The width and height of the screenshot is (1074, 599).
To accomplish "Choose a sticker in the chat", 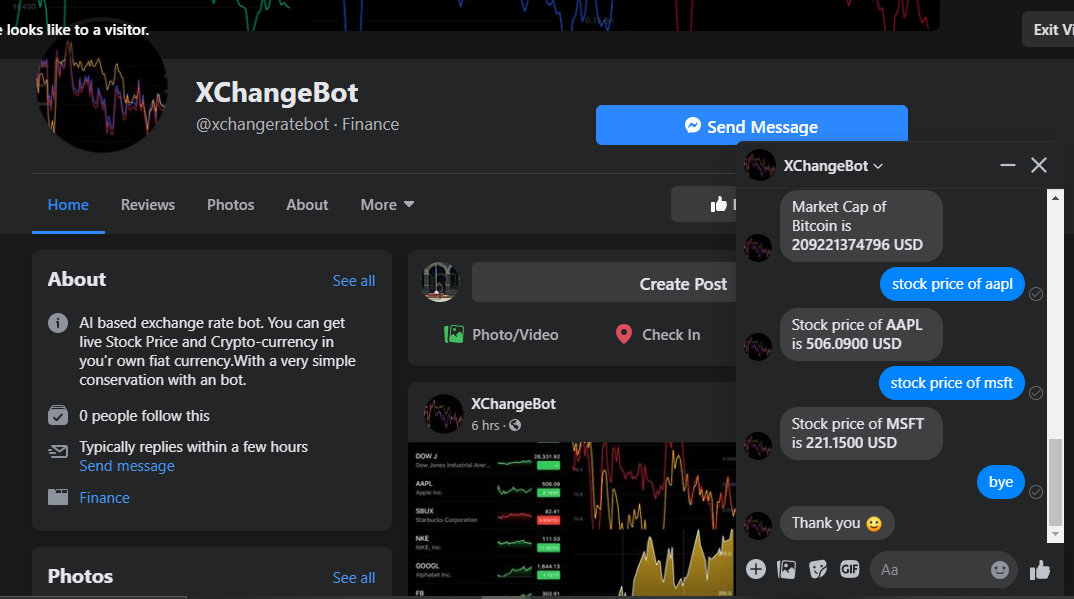I will (x=818, y=569).
